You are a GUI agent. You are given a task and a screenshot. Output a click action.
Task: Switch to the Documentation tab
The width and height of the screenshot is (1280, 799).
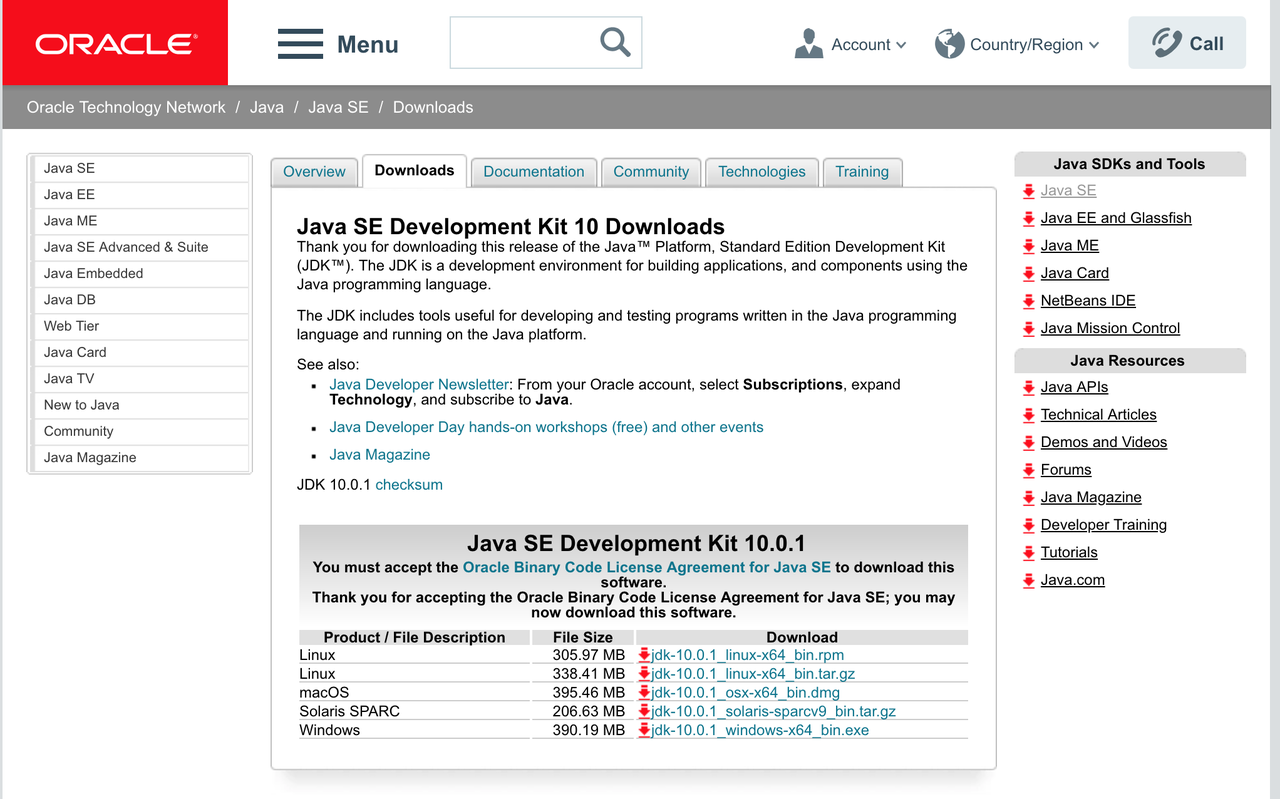(x=534, y=172)
